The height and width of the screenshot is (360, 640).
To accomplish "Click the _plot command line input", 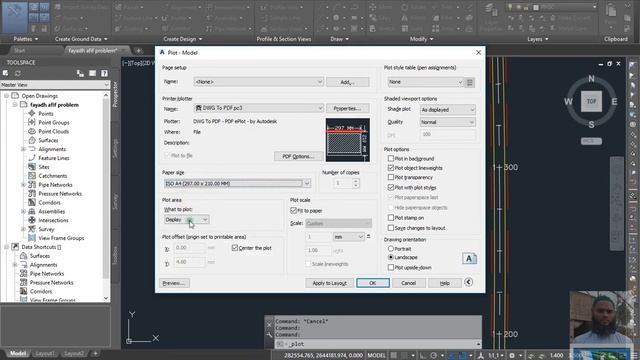I will click(378, 344).
